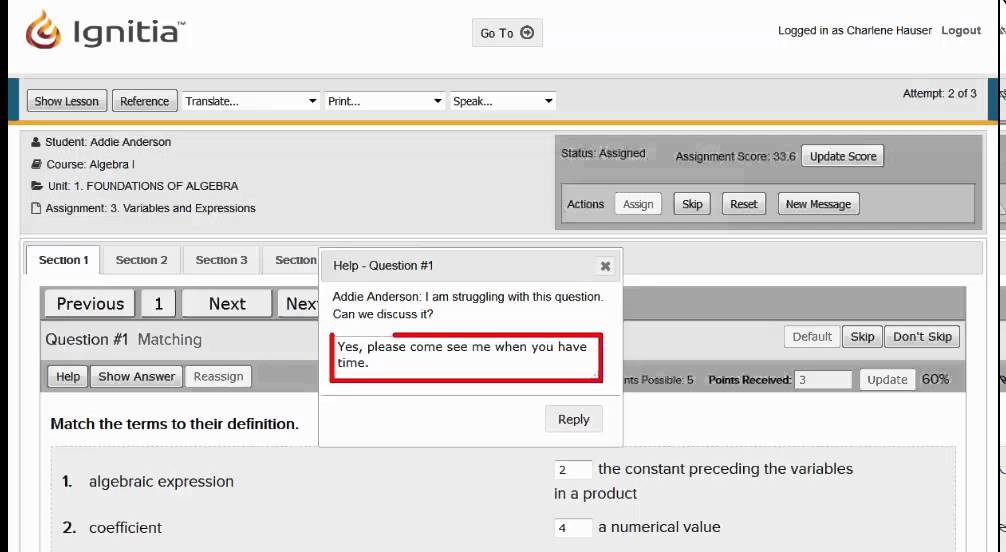
Task: Go to the Next question
Action: [227, 304]
